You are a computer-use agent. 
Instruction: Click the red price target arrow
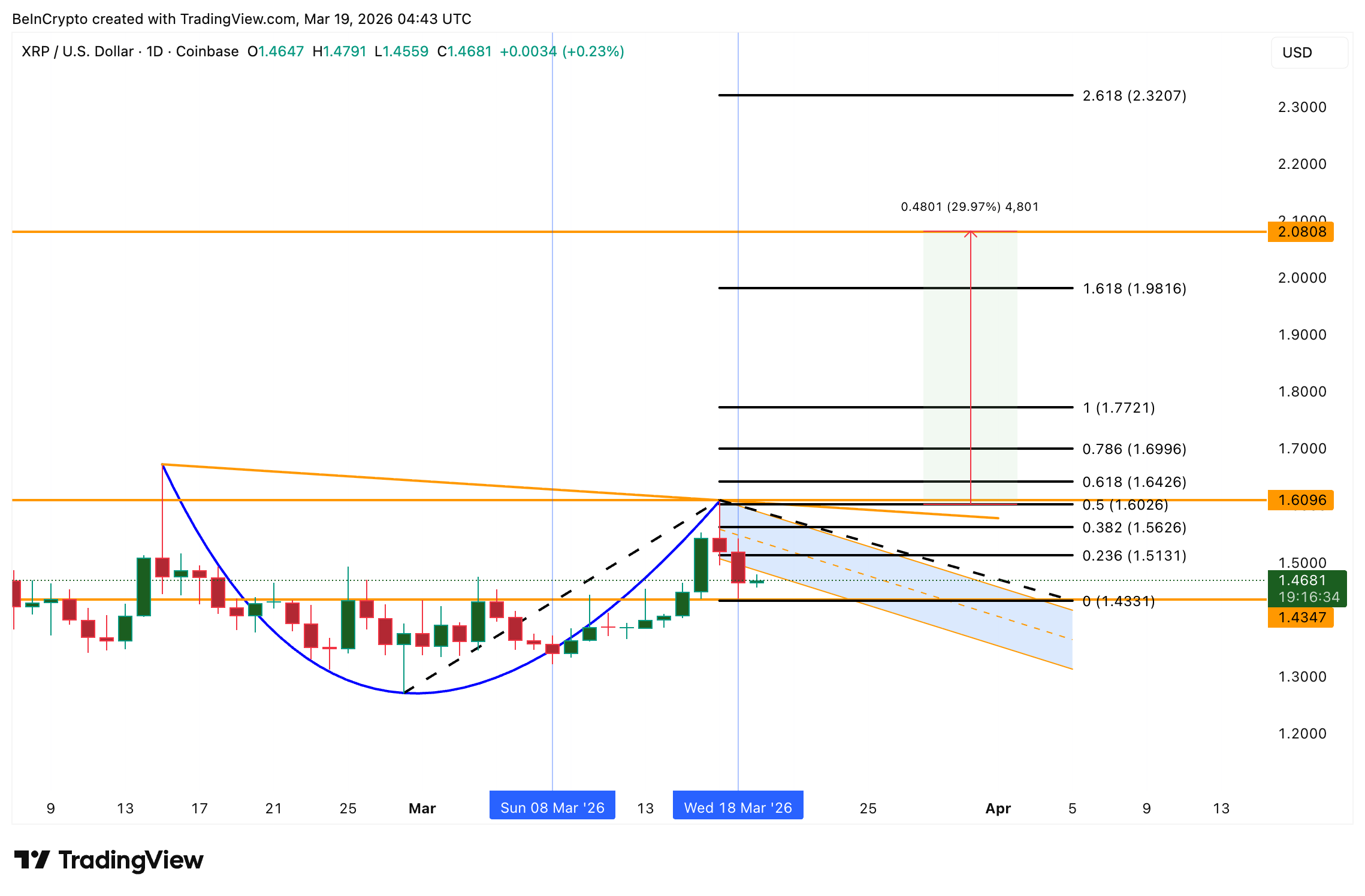970,359
